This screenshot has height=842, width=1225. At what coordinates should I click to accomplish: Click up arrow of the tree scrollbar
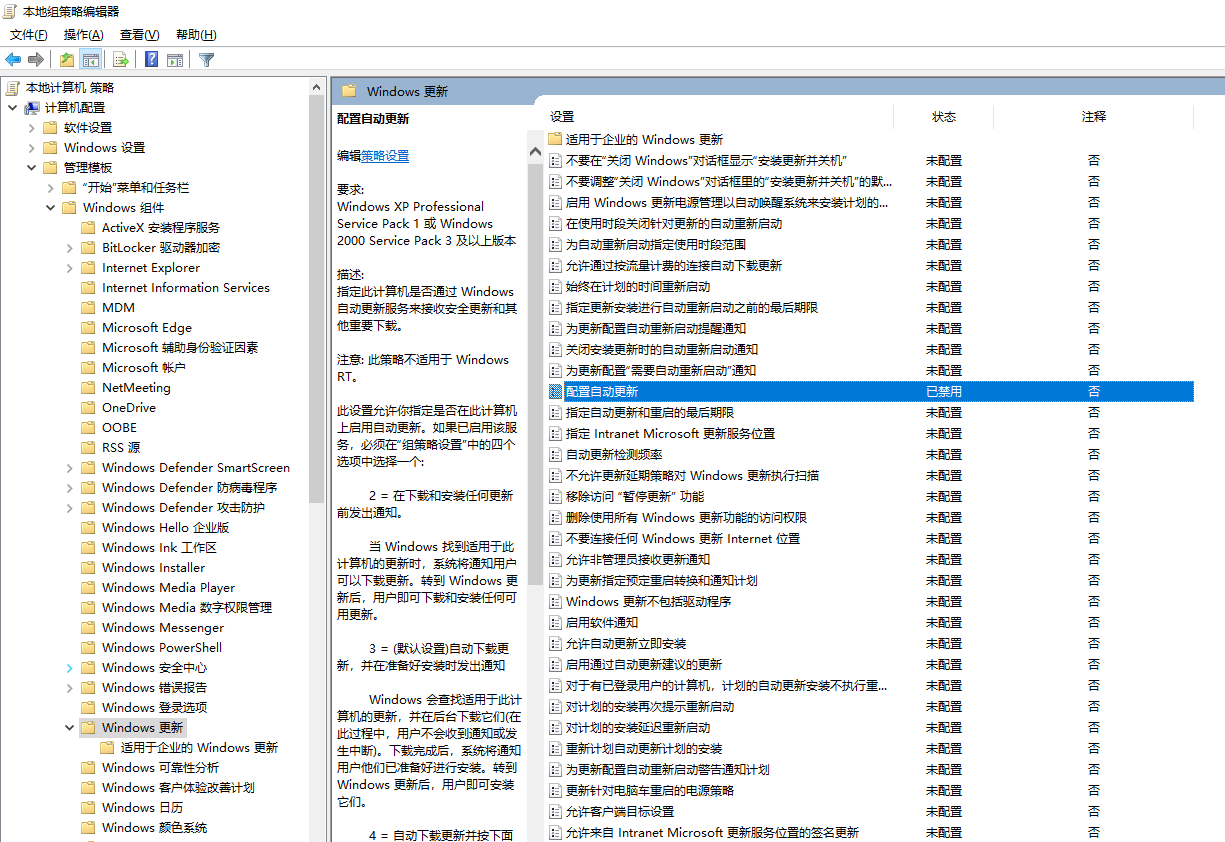click(317, 86)
